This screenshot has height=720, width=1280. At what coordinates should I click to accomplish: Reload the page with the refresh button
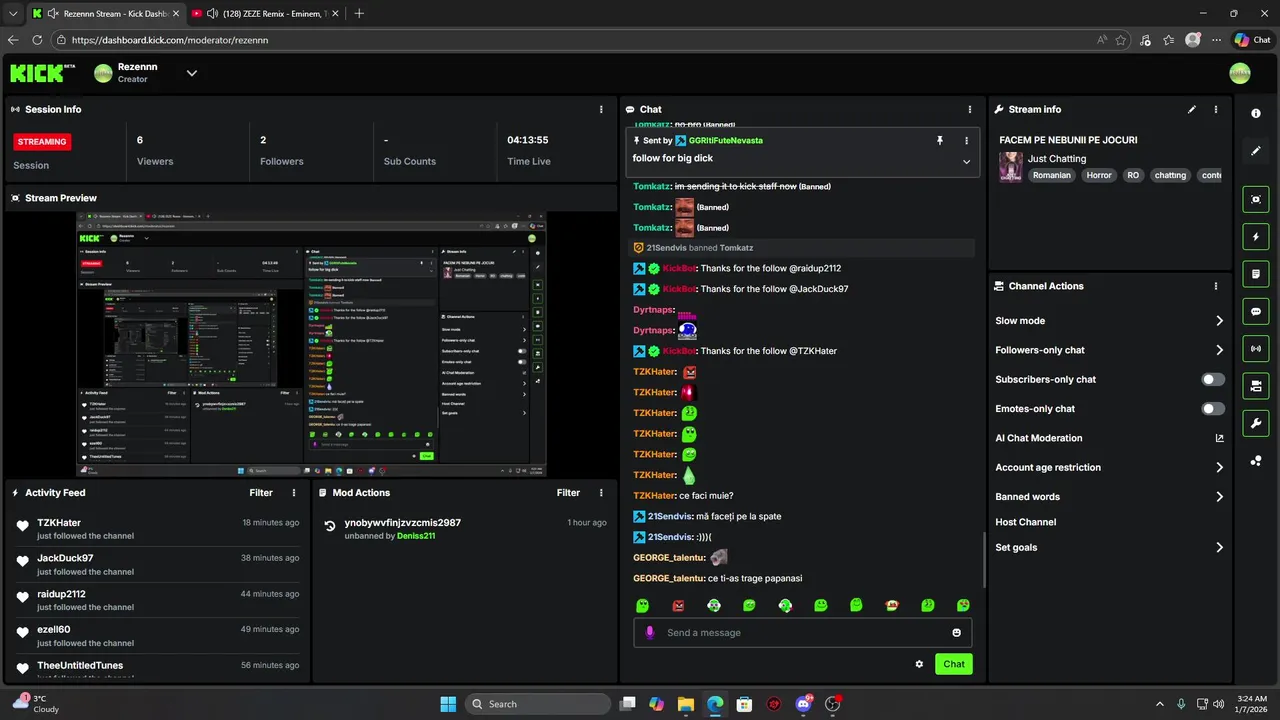point(37,40)
